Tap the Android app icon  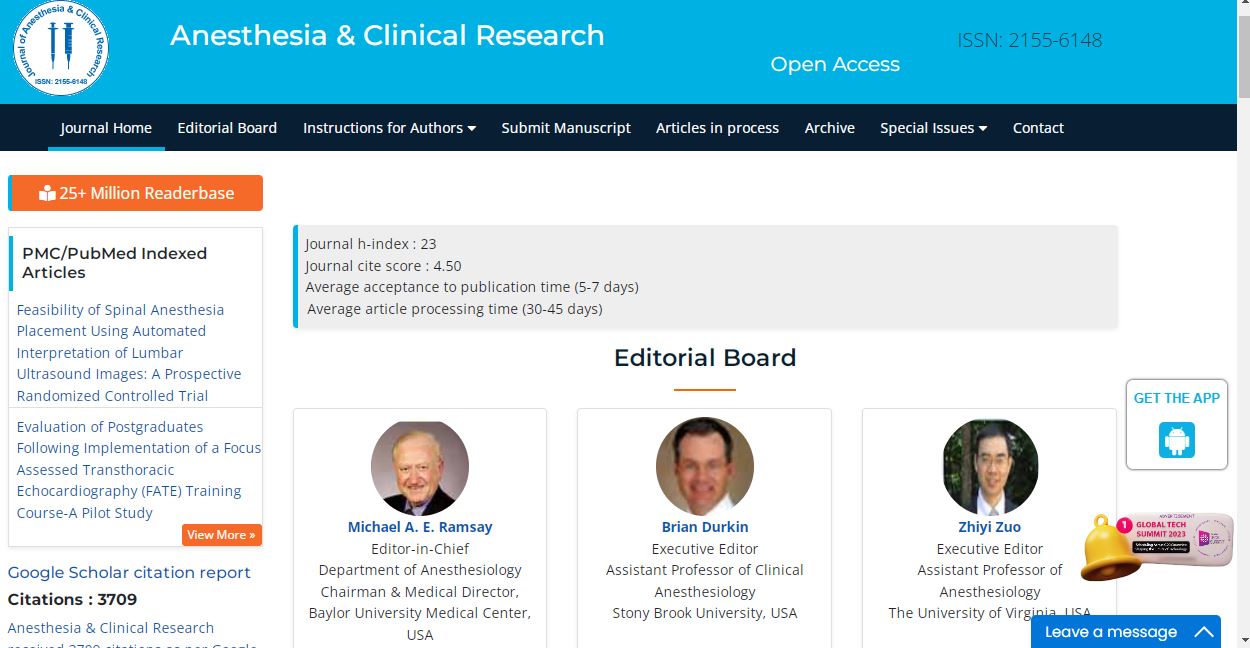[x=1177, y=440]
